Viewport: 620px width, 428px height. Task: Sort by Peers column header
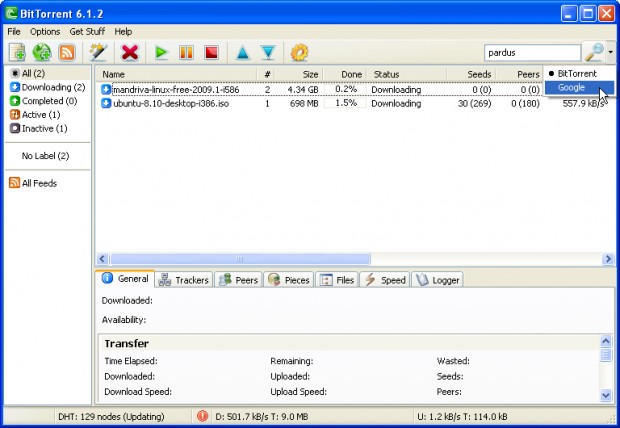point(520,74)
